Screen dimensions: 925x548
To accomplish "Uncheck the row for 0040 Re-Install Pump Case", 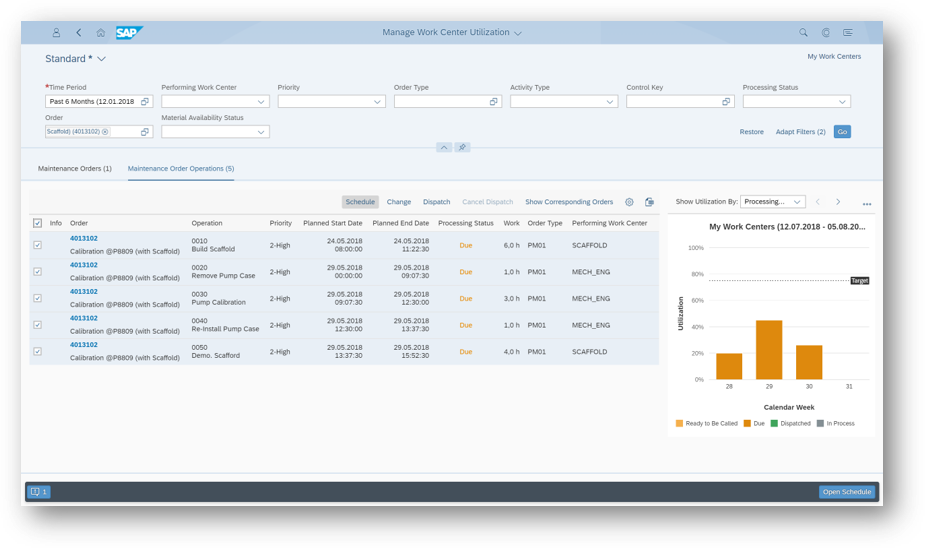I will pos(37,324).
